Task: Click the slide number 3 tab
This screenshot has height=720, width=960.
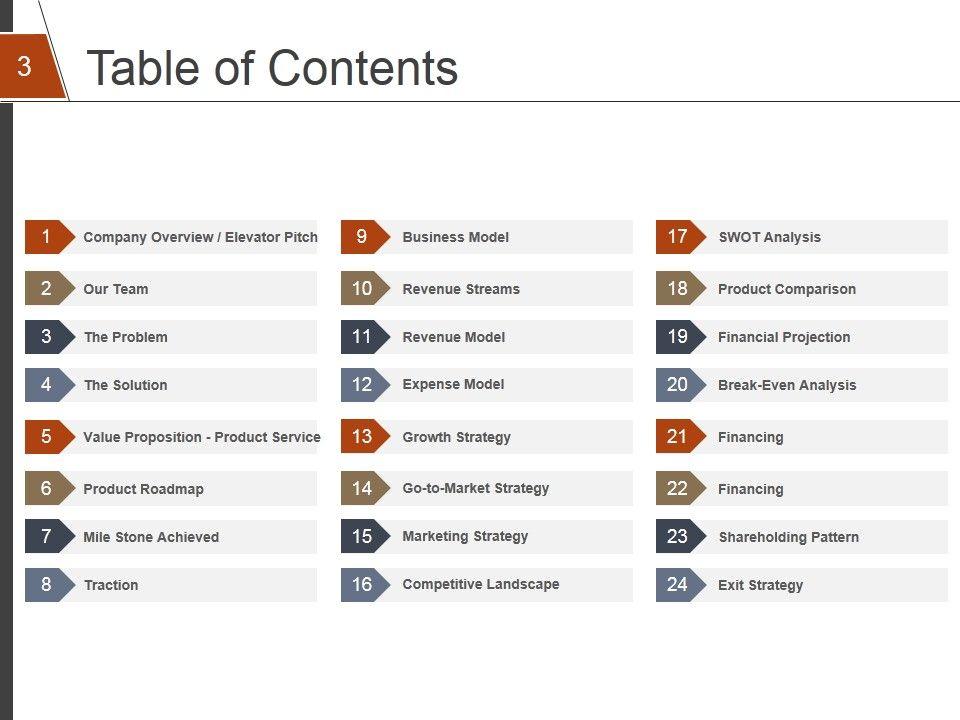Action: tap(25, 67)
